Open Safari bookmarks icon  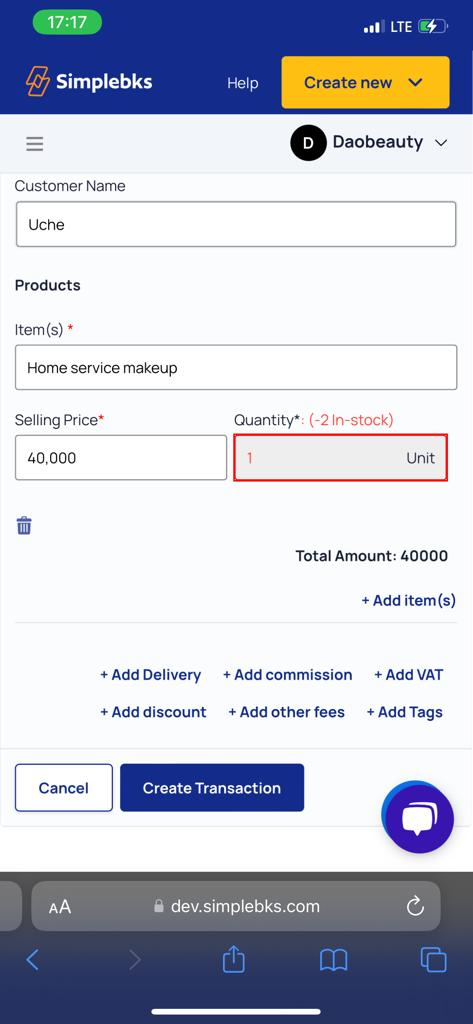click(333, 960)
